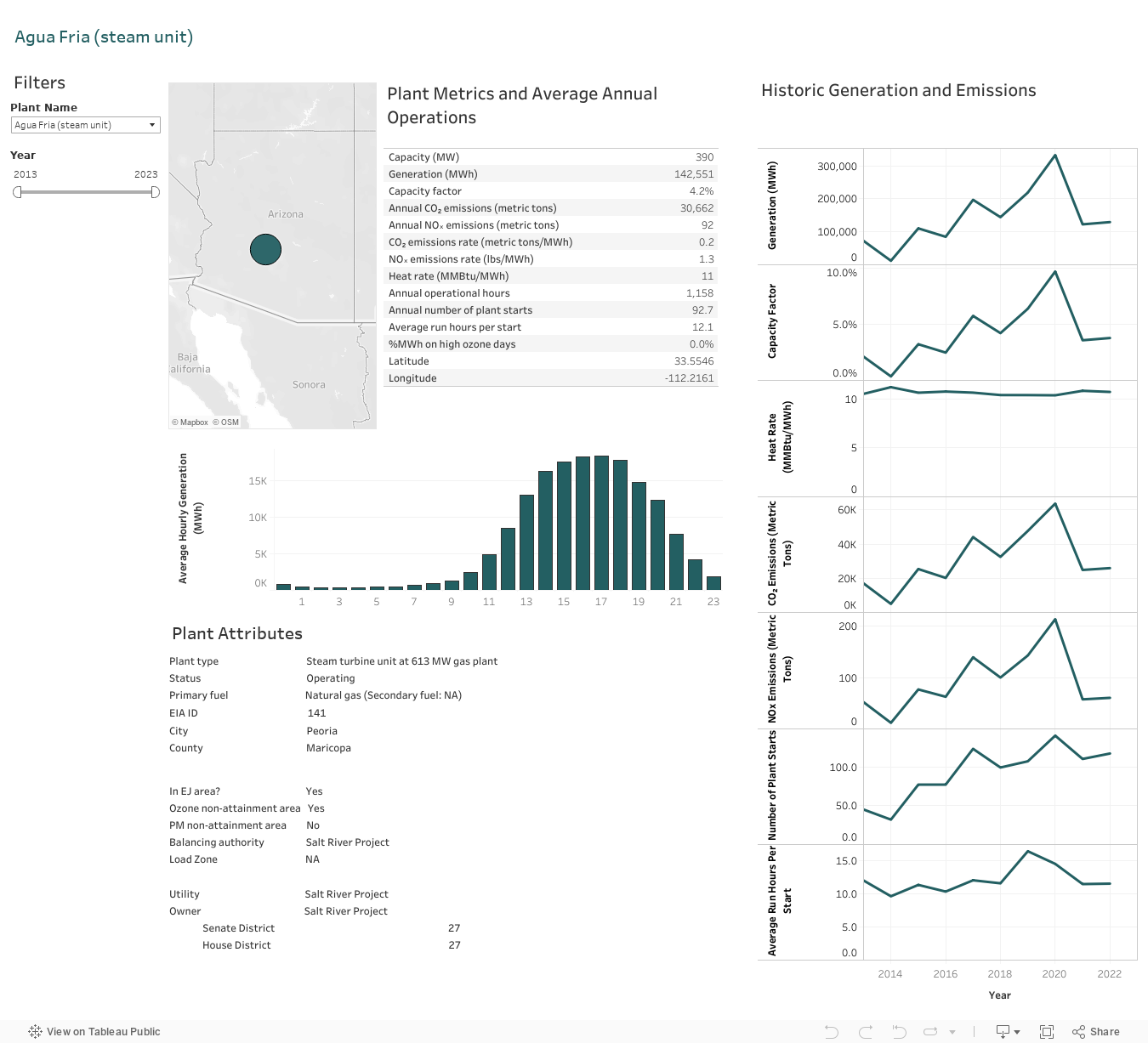Image resolution: width=1148 pixels, height=1043 pixels.
Task: Click the Utility row label
Action: 185,894
